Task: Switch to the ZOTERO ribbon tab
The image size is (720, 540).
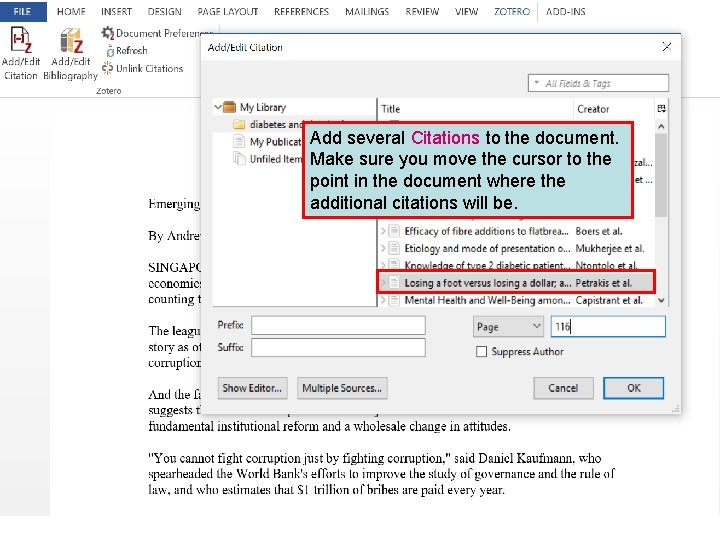Action: [512, 11]
